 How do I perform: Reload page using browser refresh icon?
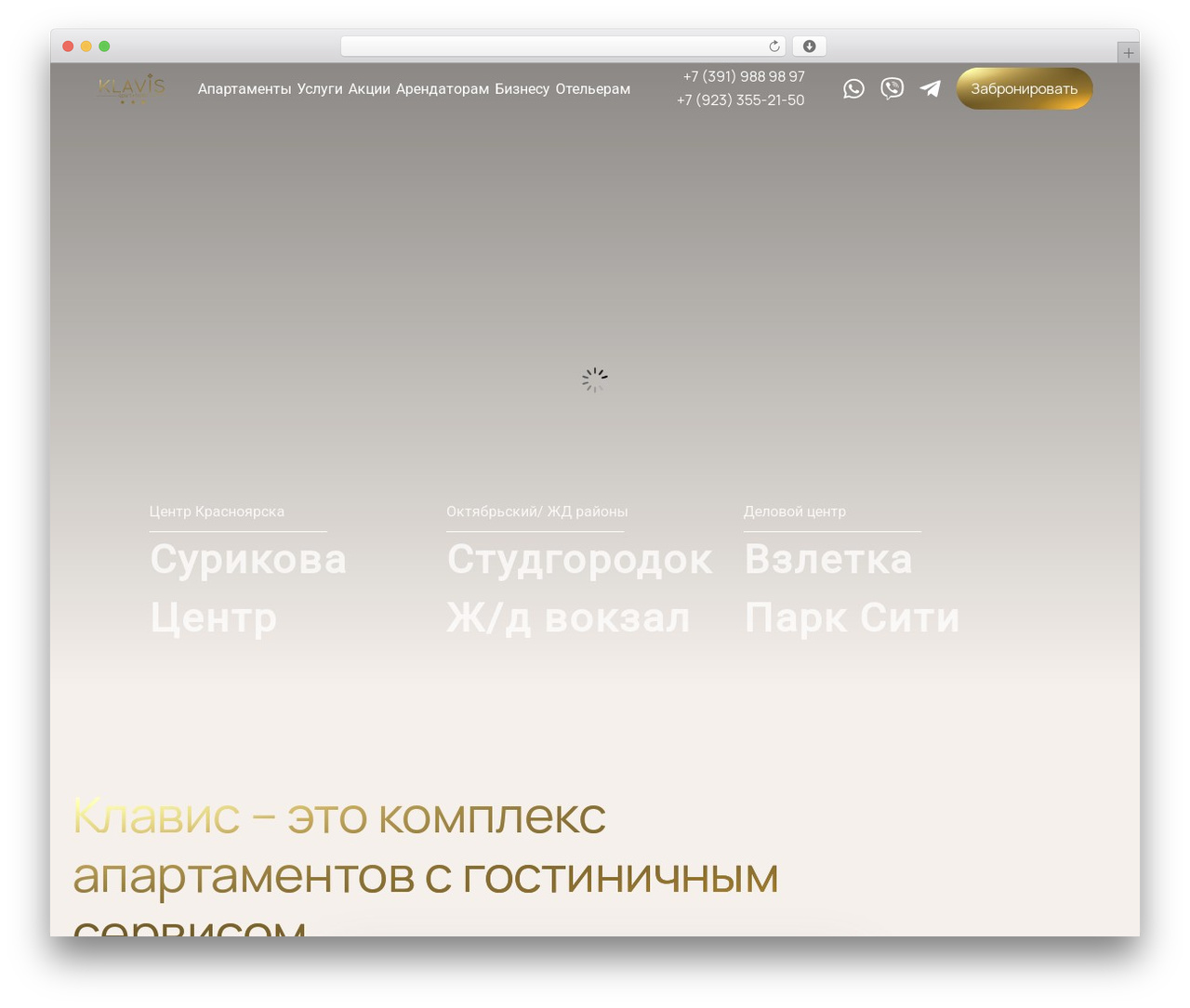(773, 46)
